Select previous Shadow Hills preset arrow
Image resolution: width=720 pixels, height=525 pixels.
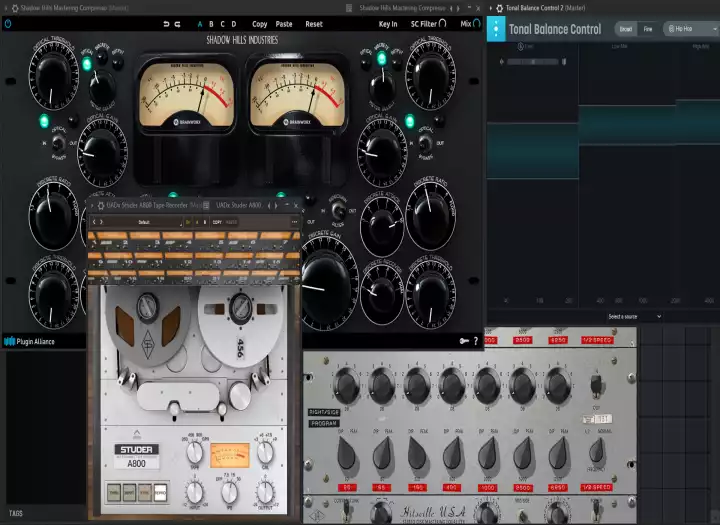[451, 8]
